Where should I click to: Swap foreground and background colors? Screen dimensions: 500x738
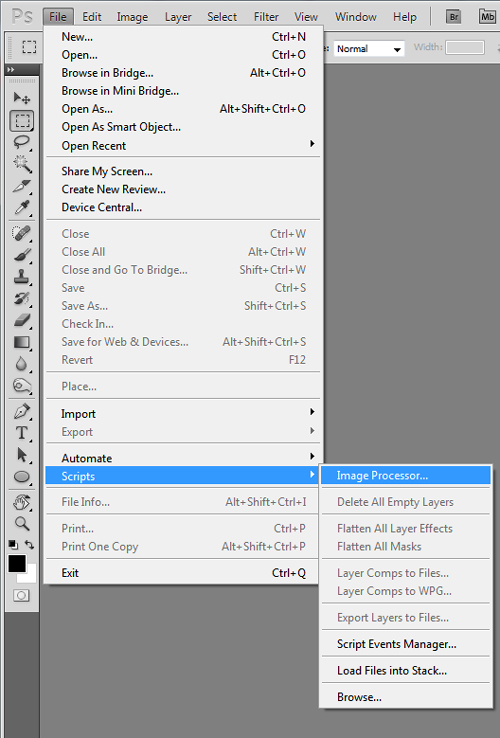pos(30,545)
